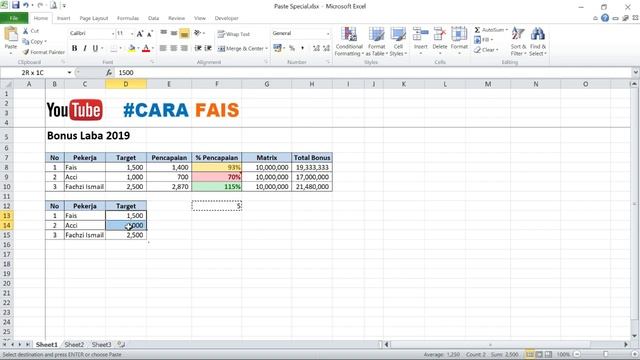
Task: Open the Clear eraser menu
Action: [x=486, y=50]
